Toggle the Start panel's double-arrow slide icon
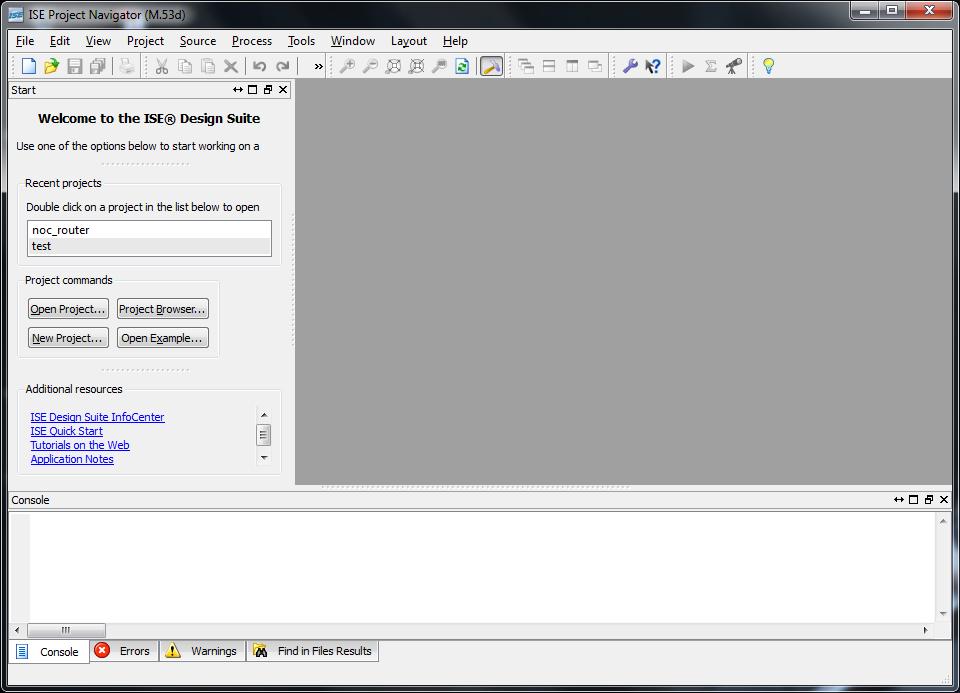The image size is (960, 693). [x=238, y=90]
